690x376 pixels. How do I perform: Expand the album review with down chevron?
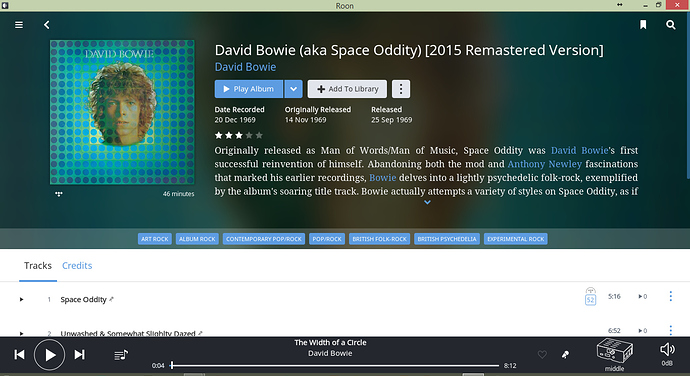click(x=427, y=203)
